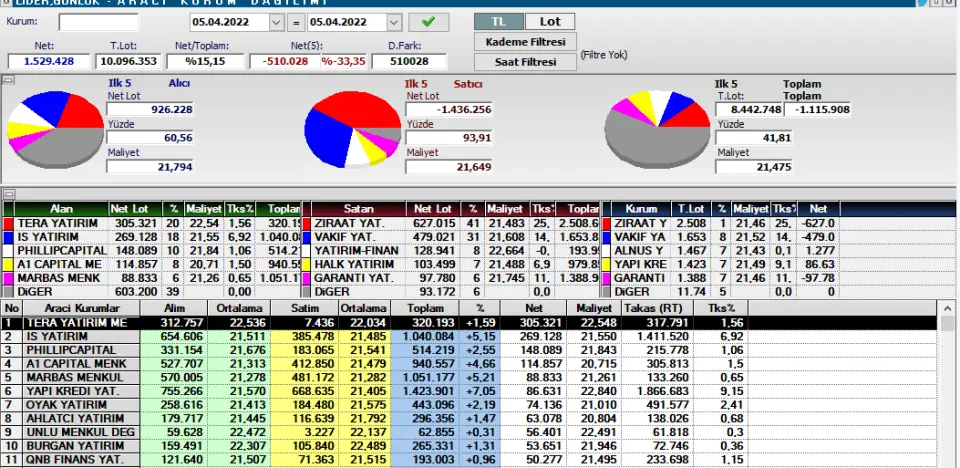Open the Saat Filtresi filter
The image size is (960, 468).
coord(526,62)
